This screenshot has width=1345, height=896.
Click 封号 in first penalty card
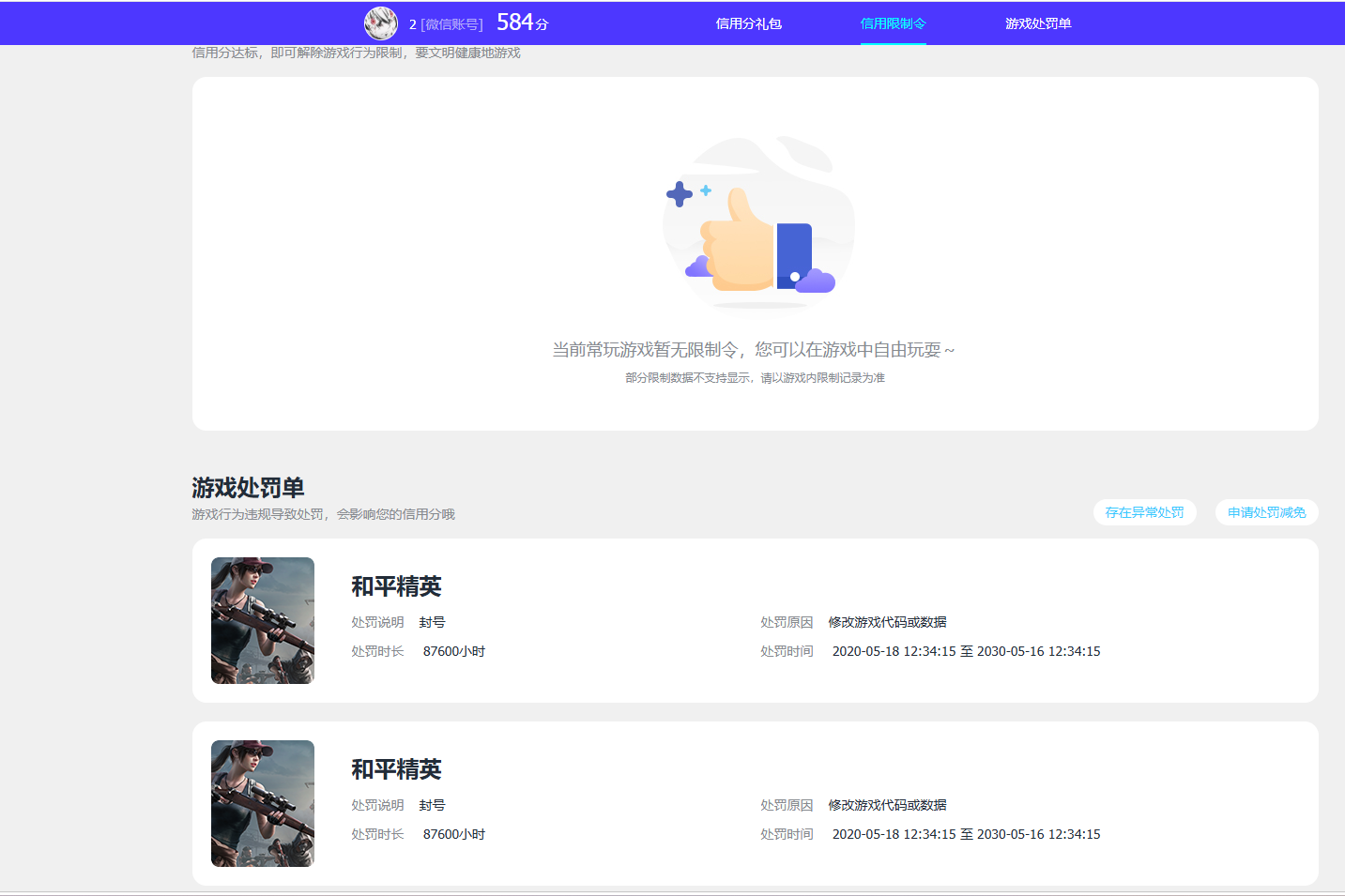pyautogui.click(x=433, y=622)
